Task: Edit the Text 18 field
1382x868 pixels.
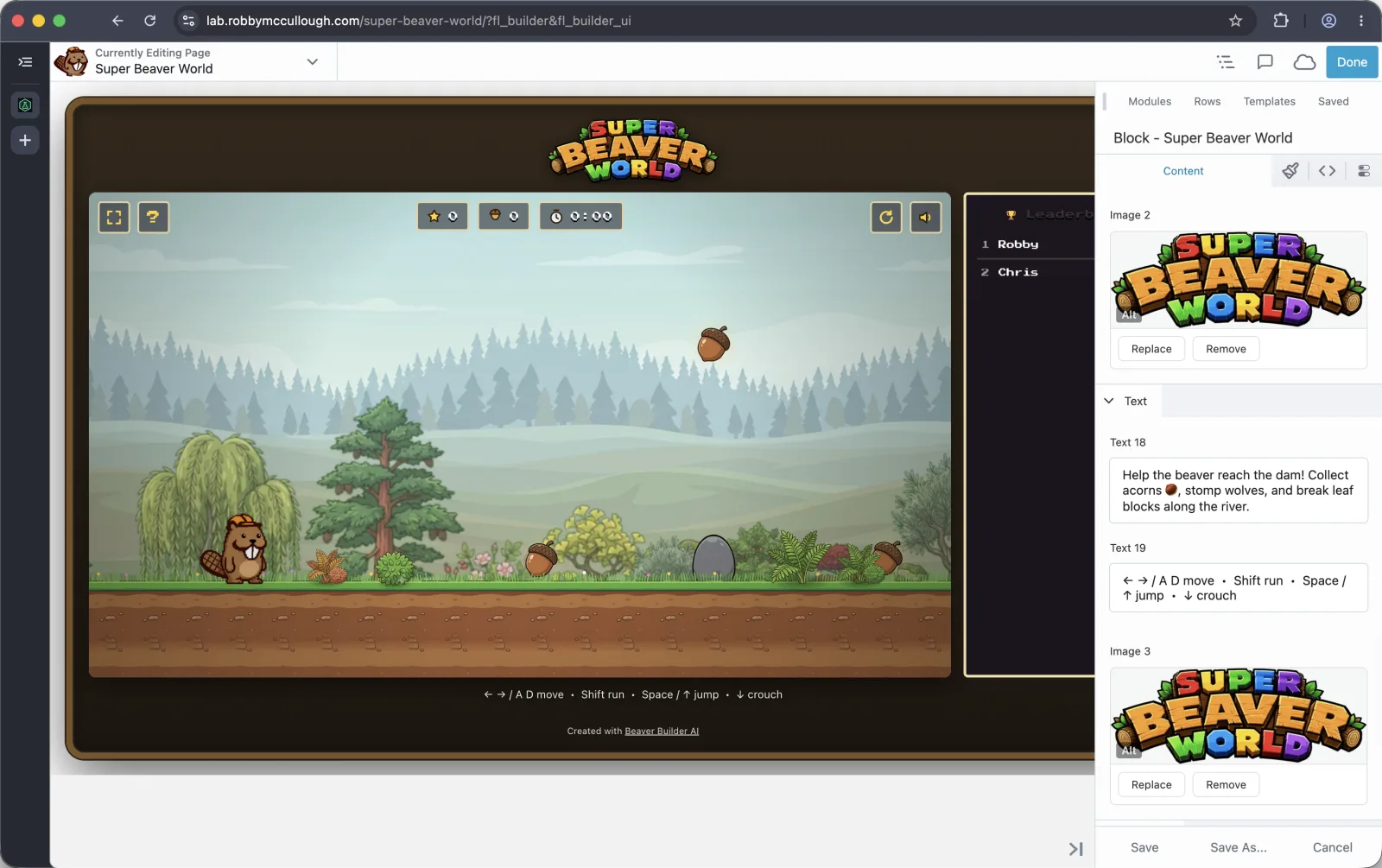Action: (1239, 491)
